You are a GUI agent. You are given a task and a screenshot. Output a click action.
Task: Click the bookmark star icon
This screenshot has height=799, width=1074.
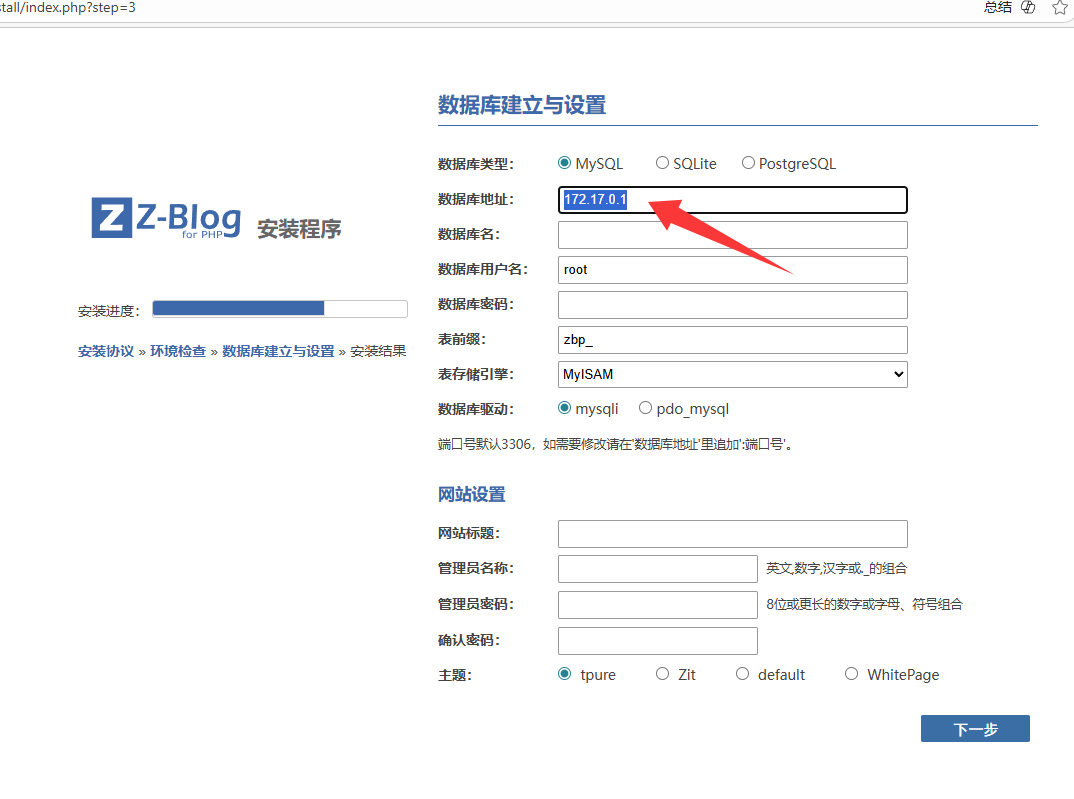tap(1060, 8)
